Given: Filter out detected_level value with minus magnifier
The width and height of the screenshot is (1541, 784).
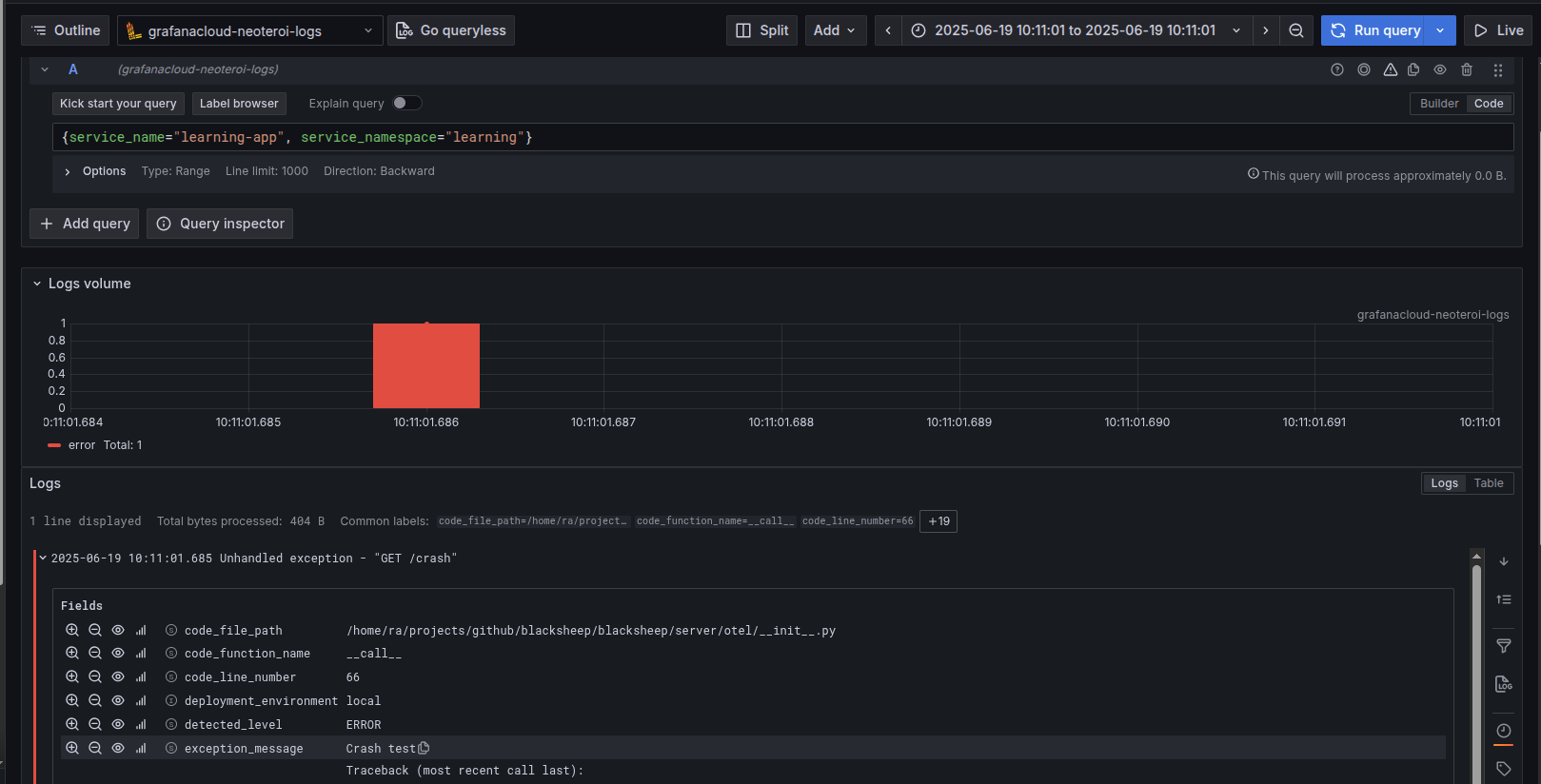Looking at the screenshot, I should (95, 724).
